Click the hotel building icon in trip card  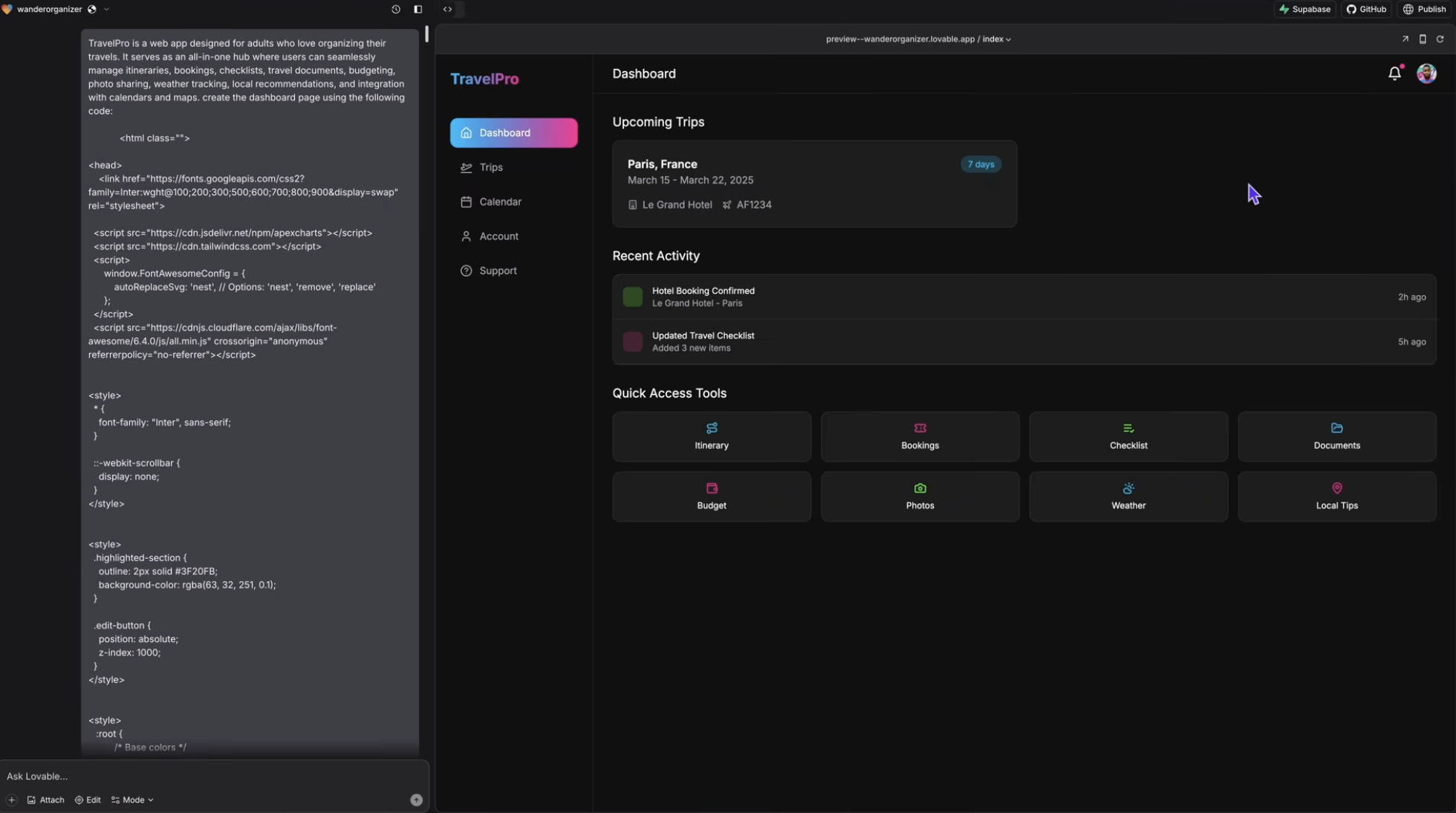pyautogui.click(x=632, y=205)
